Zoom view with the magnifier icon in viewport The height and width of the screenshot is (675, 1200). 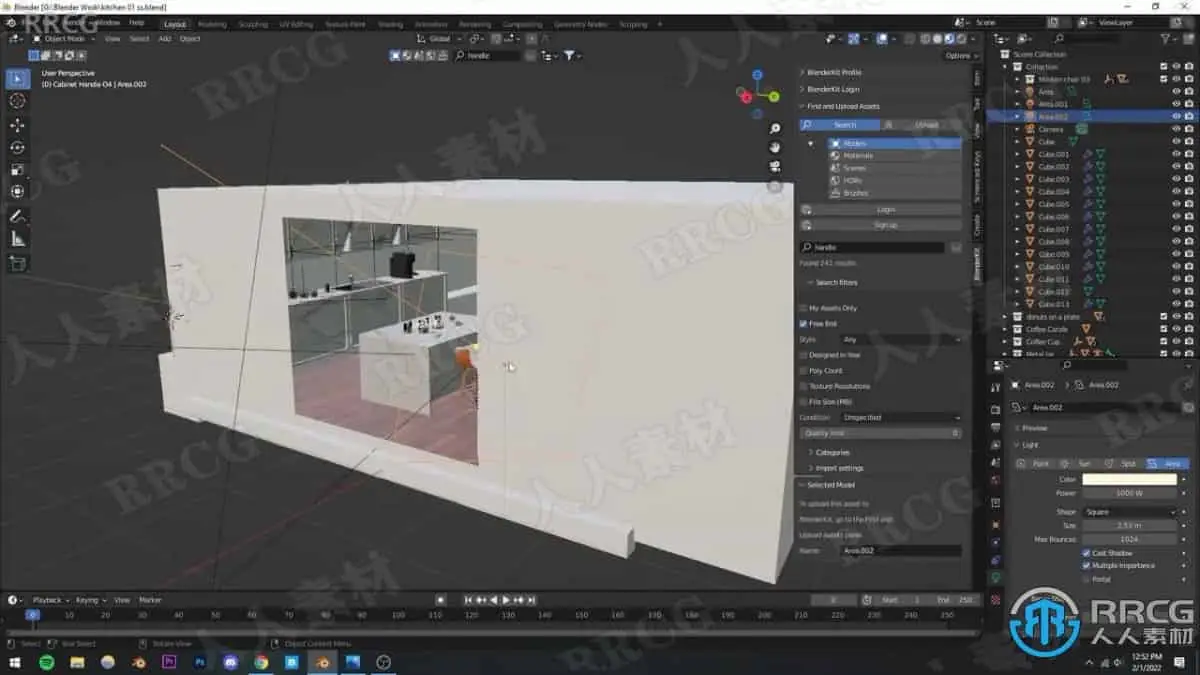pos(776,128)
